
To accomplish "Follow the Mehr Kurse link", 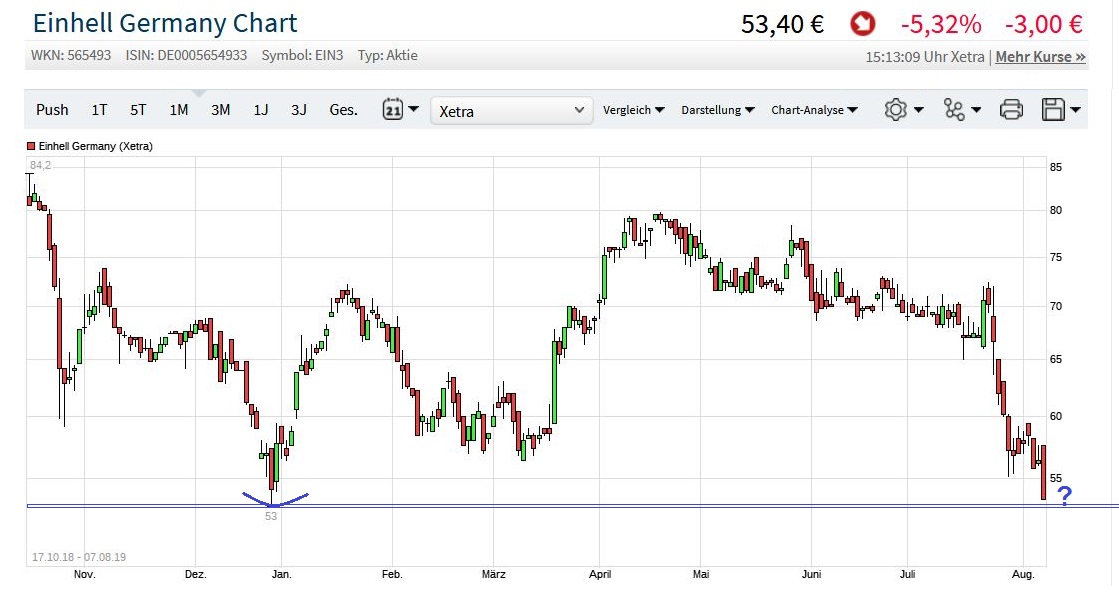I will [1040, 57].
